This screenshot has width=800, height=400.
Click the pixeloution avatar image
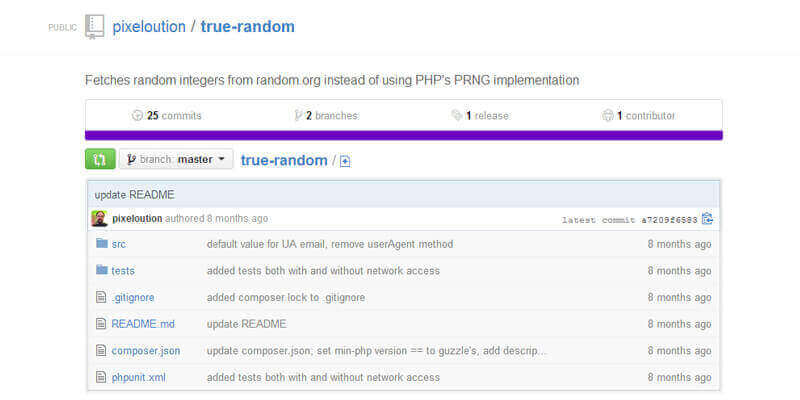point(99,218)
